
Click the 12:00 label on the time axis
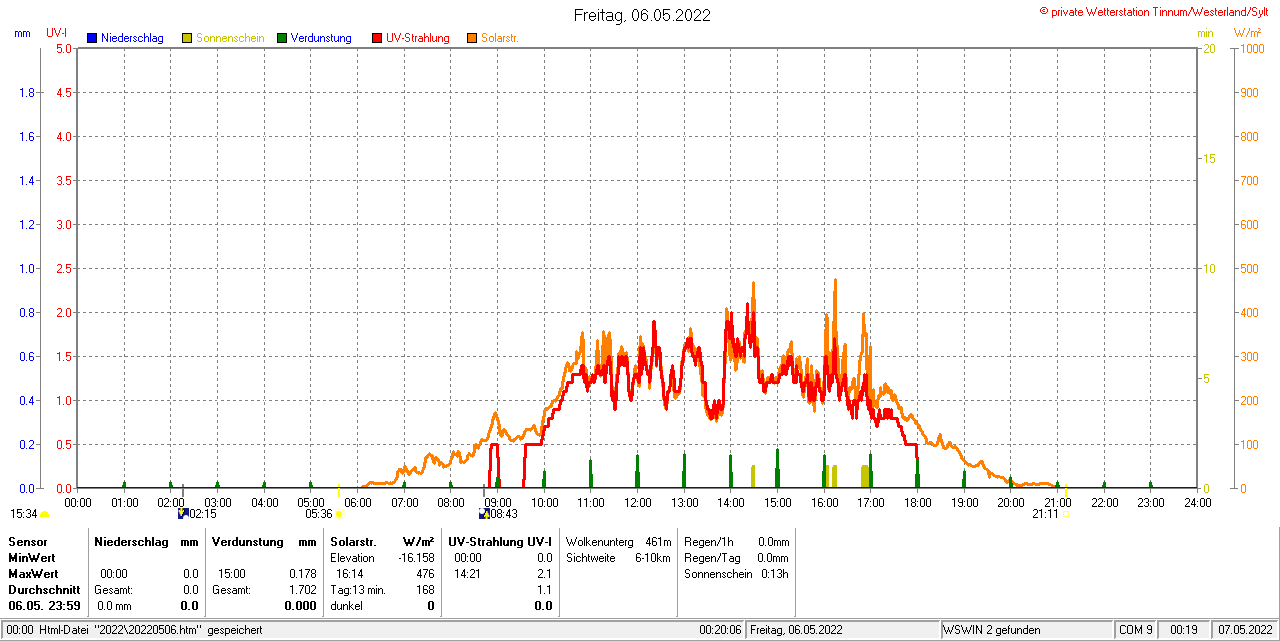click(637, 502)
